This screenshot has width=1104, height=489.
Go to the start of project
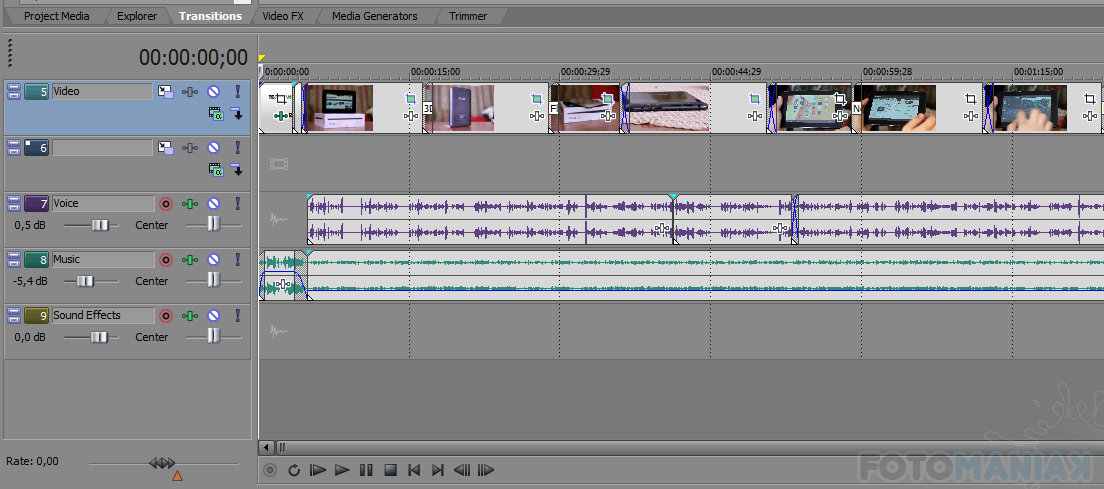[x=414, y=470]
